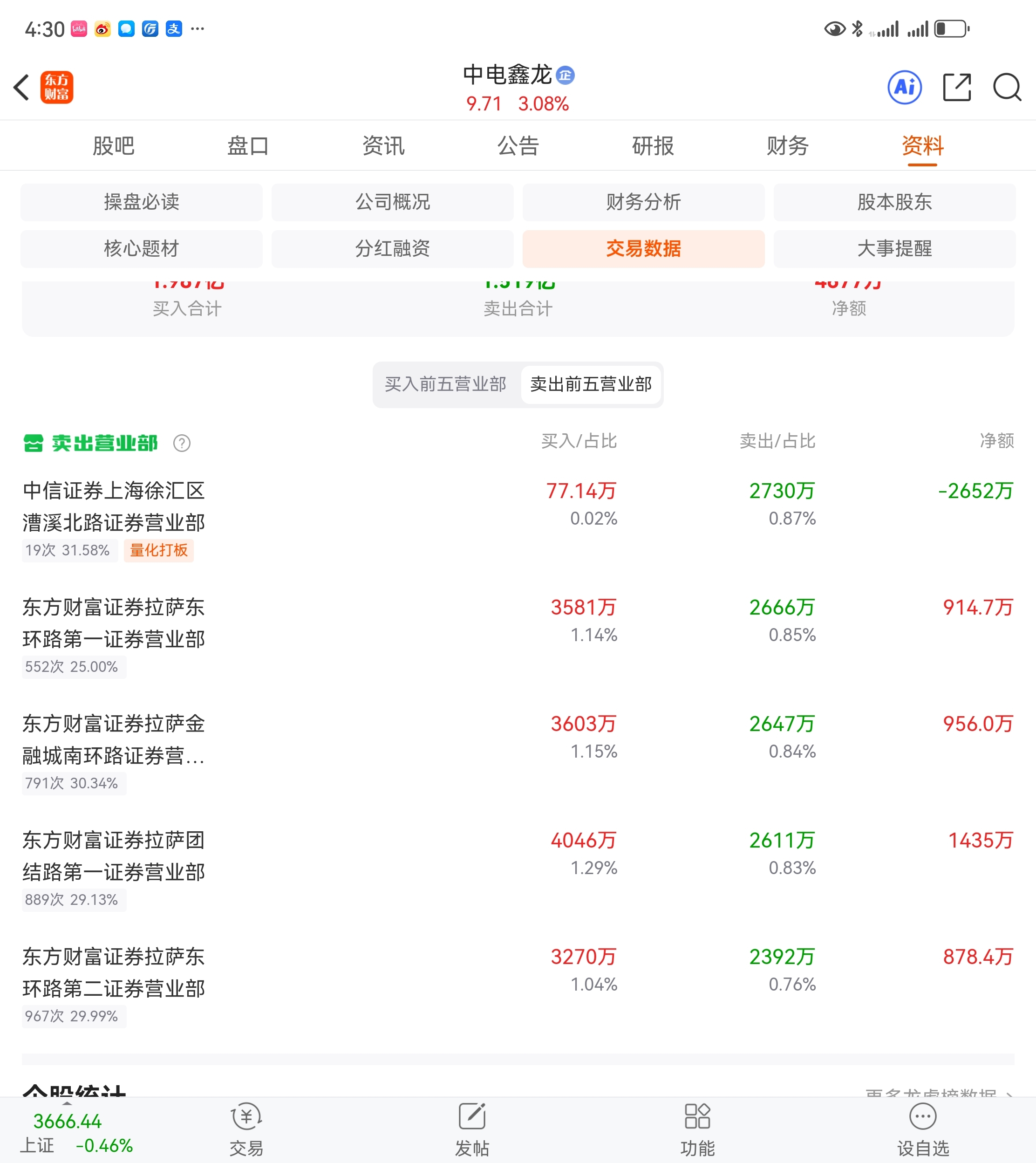
Task: Switch to 股吧 tab
Action: point(113,146)
